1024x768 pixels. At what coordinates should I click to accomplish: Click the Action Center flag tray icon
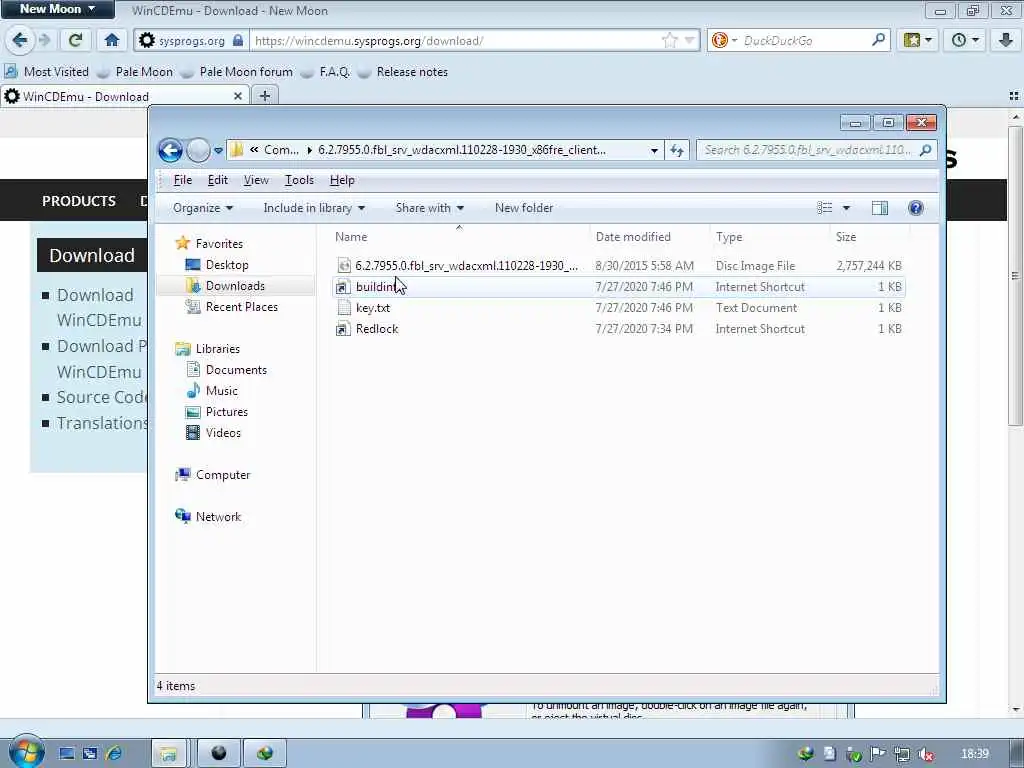[x=877, y=754]
